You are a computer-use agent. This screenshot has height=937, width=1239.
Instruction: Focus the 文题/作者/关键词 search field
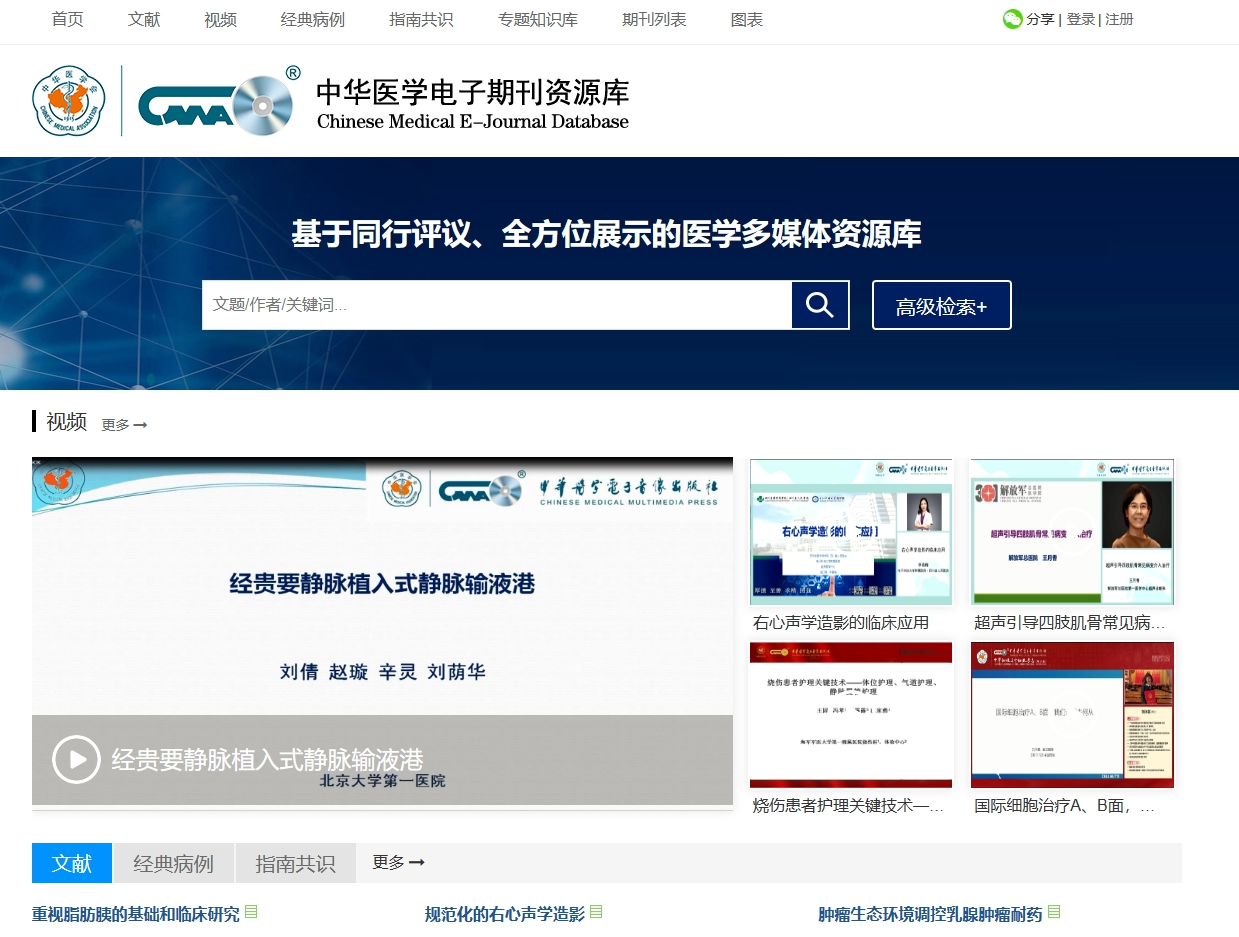pos(496,305)
